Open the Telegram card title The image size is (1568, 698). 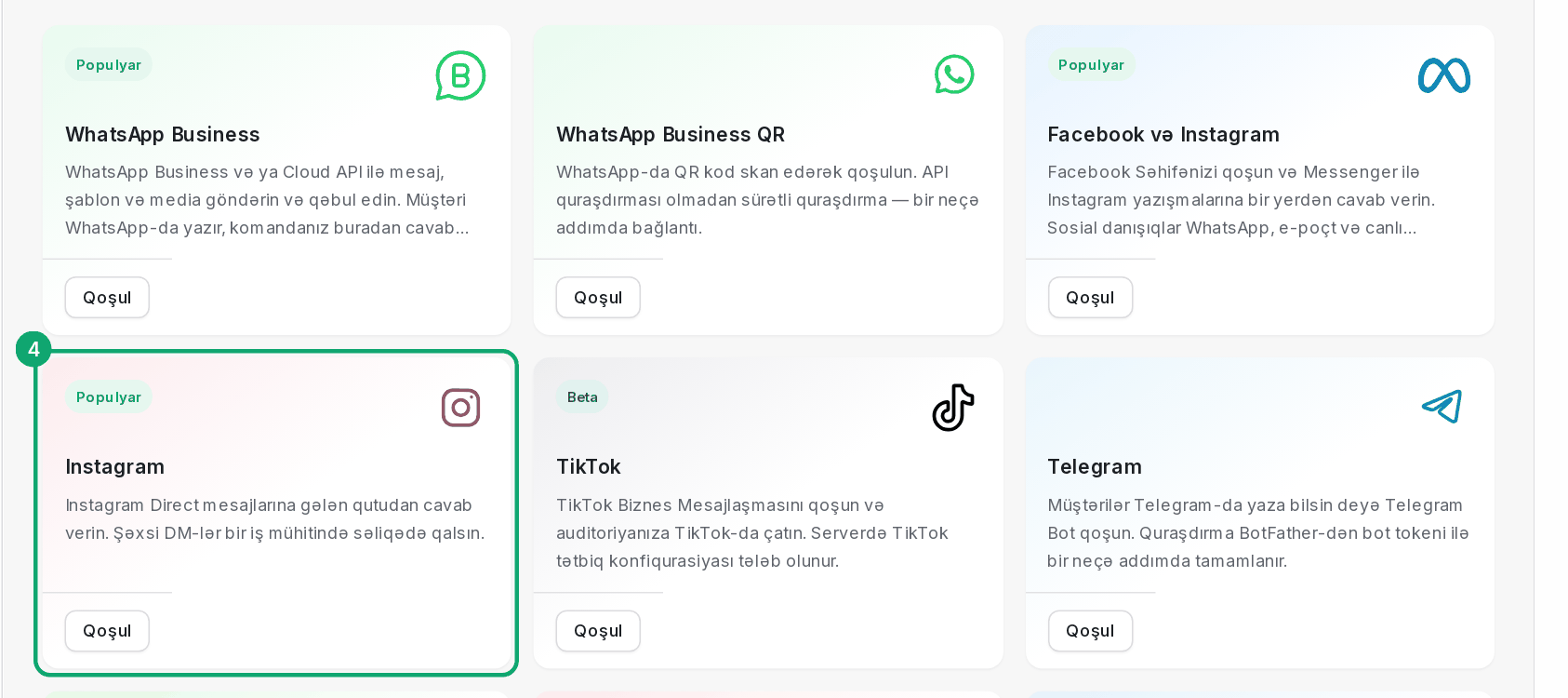(x=1095, y=466)
